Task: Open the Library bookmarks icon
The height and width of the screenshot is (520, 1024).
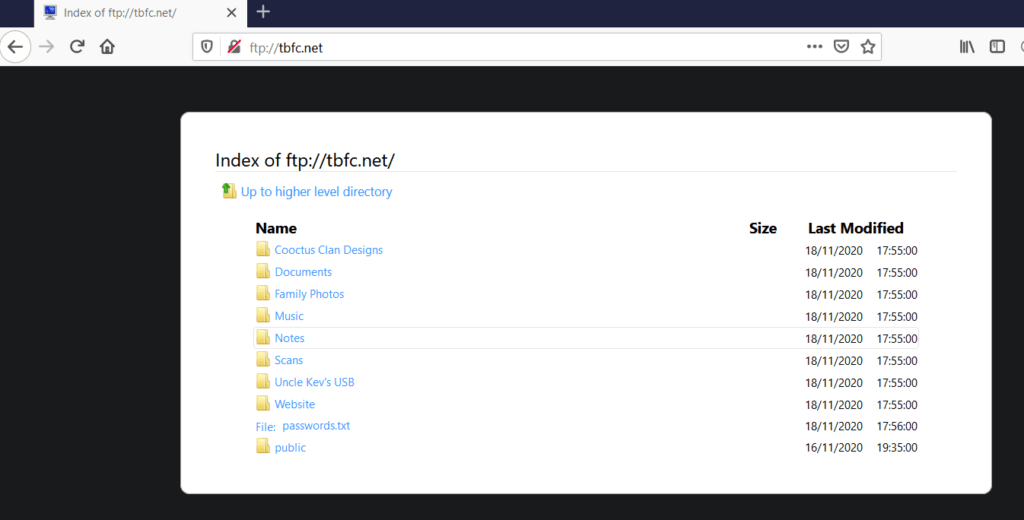Action: (x=967, y=47)
